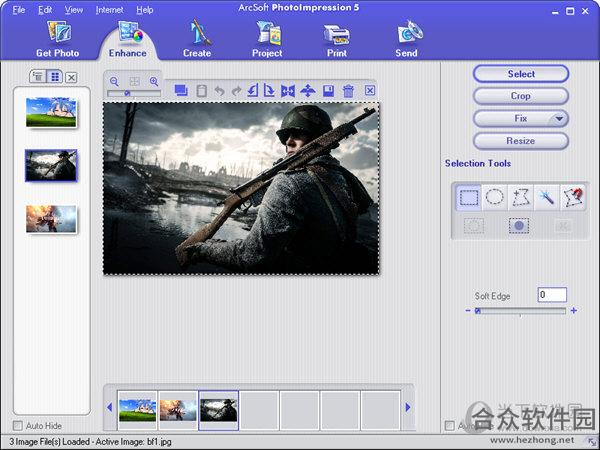Click the copy (stacked squares) toolbar icon
The image size is (600, 450).
coord(181,91)
